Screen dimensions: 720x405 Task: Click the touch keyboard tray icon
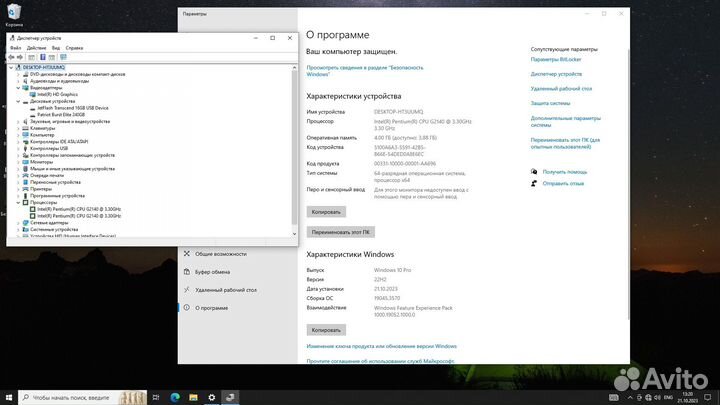pos(613,397)
